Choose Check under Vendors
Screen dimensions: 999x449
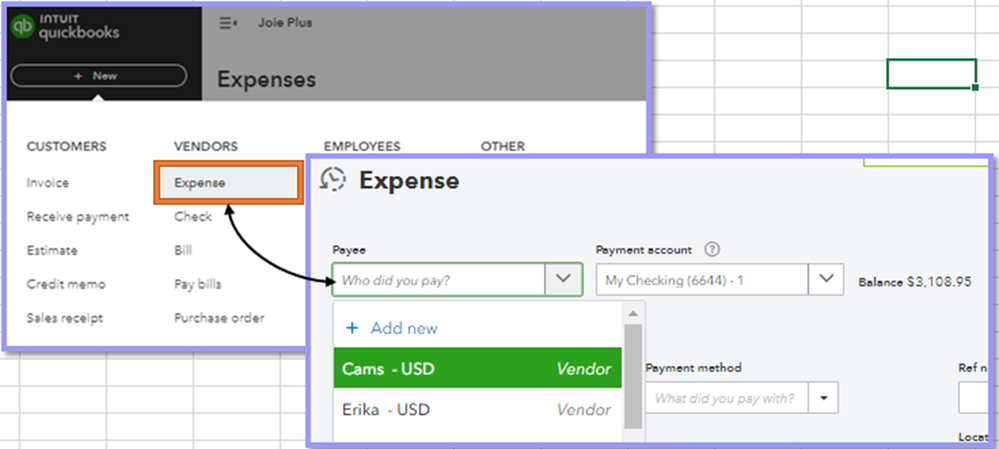pyautogui.click(x=193, y=217)
